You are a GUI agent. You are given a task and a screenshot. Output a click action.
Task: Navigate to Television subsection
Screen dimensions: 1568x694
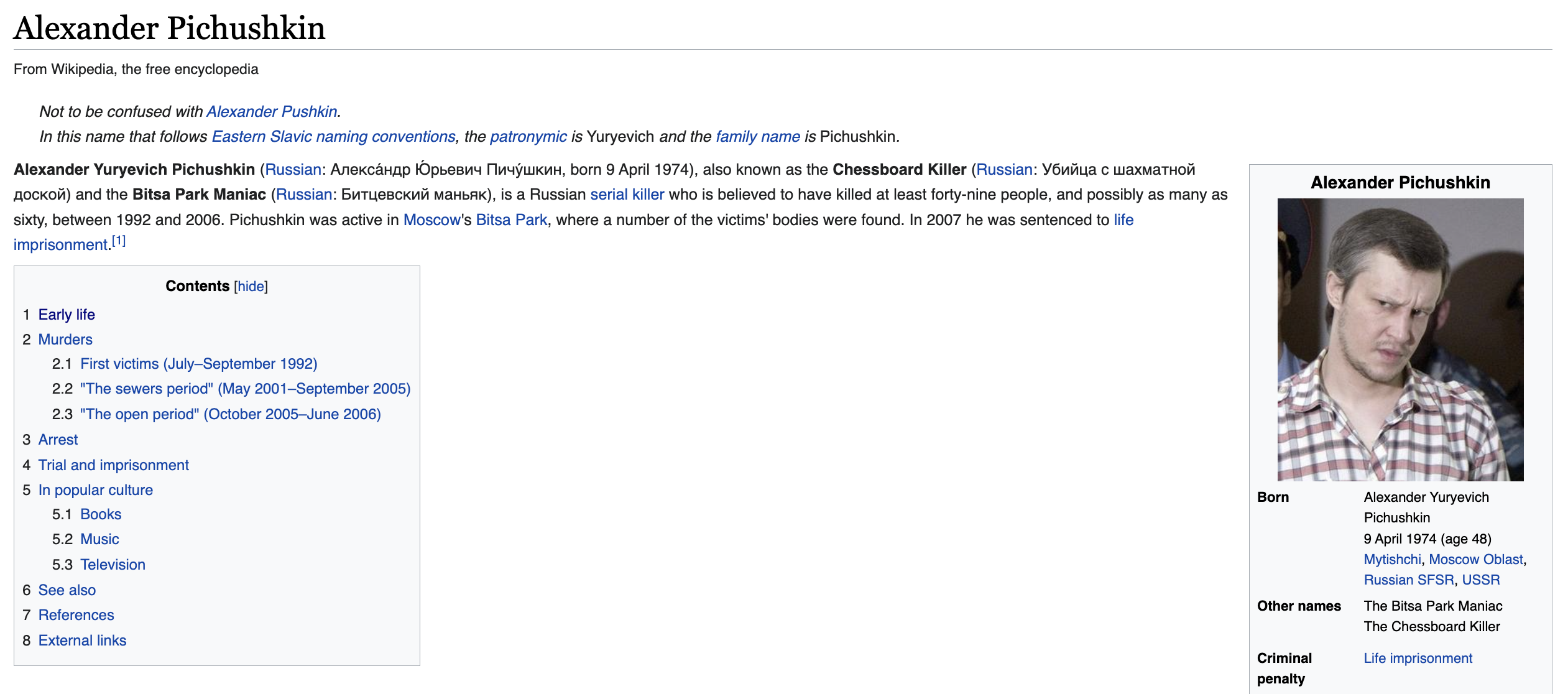click(x=113, y=565)
